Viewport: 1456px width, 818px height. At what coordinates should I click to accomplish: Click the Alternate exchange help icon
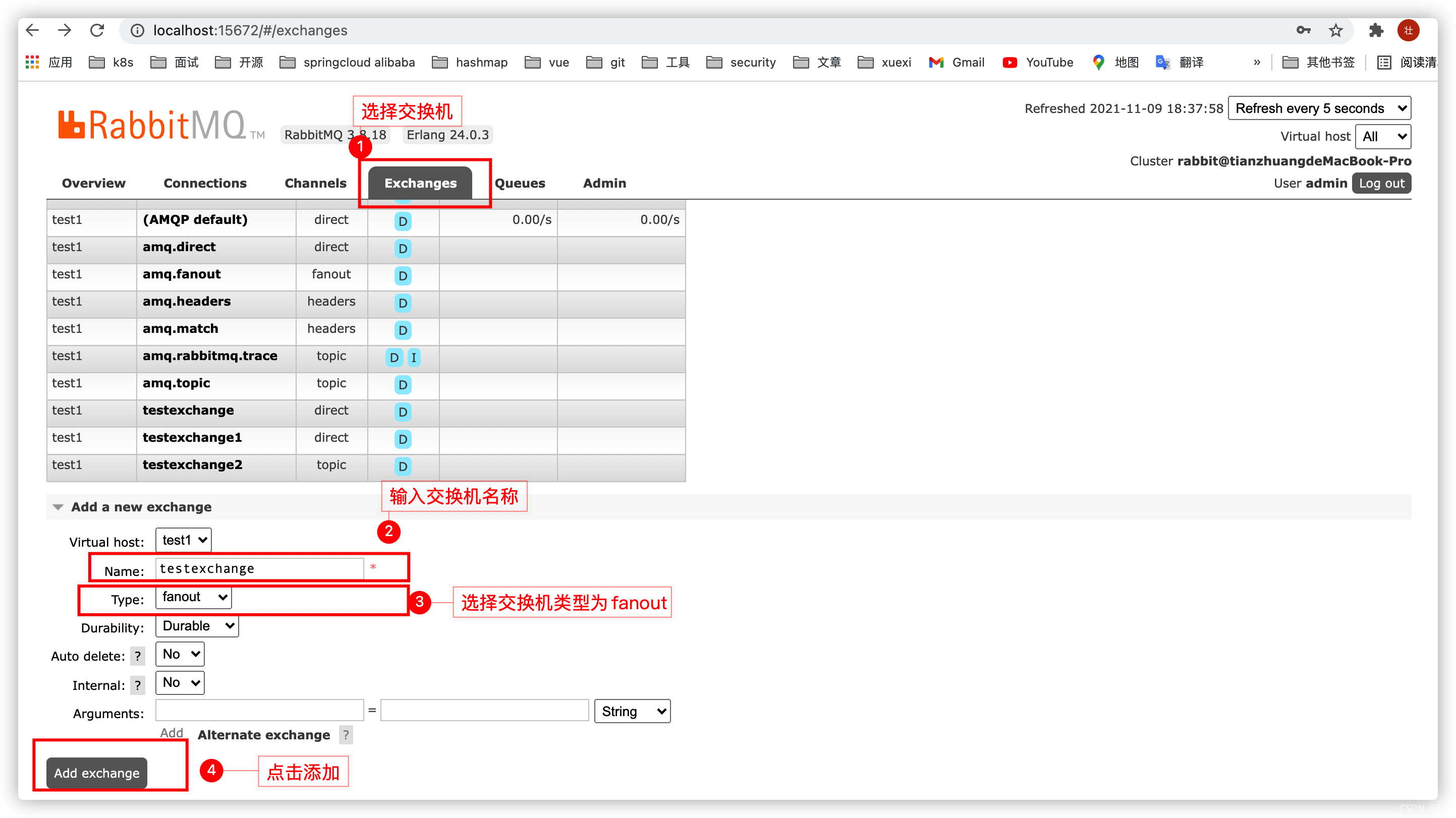point(346,735)
